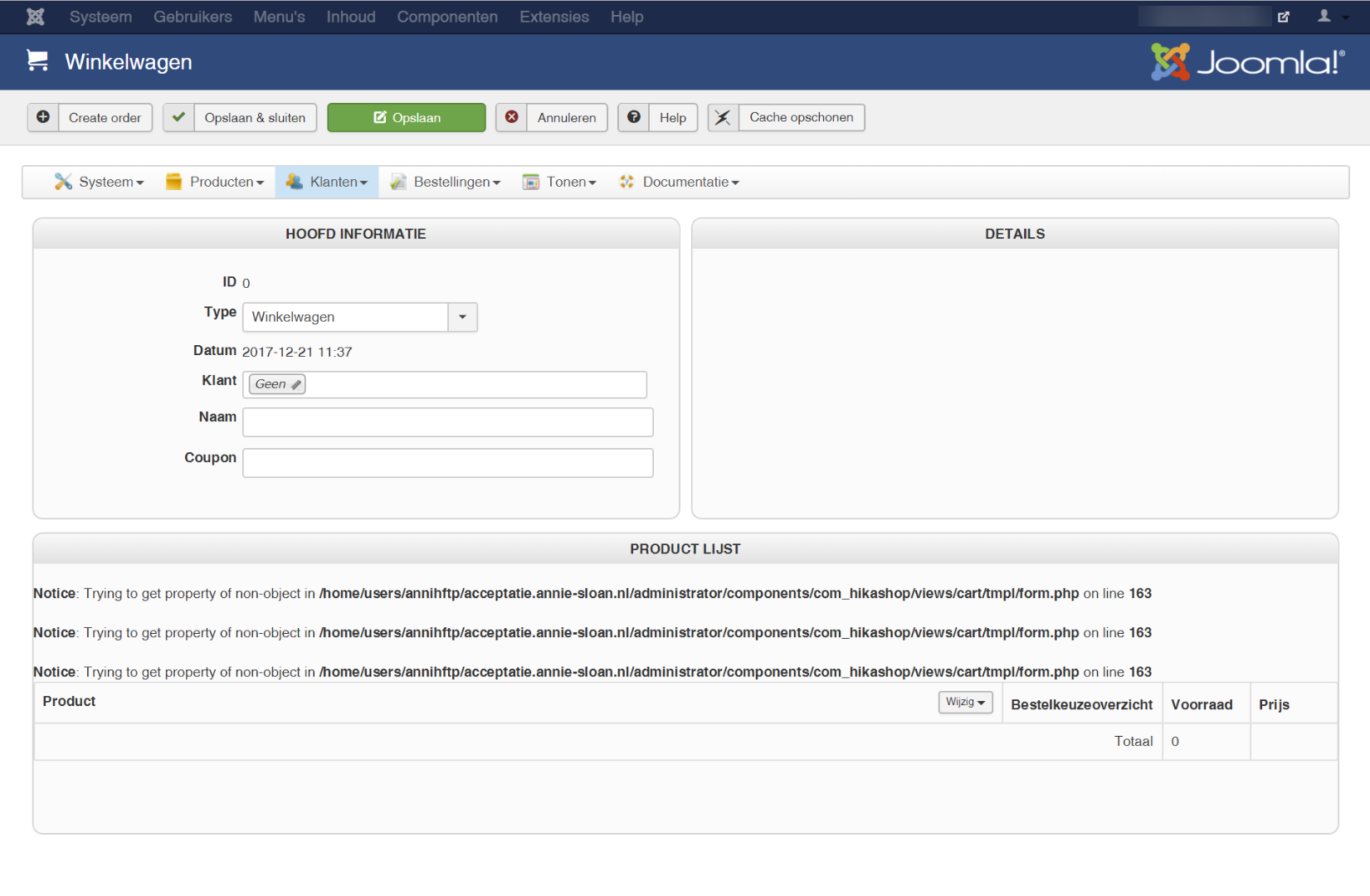Click the Prijs column header

tap(1274, 704)
